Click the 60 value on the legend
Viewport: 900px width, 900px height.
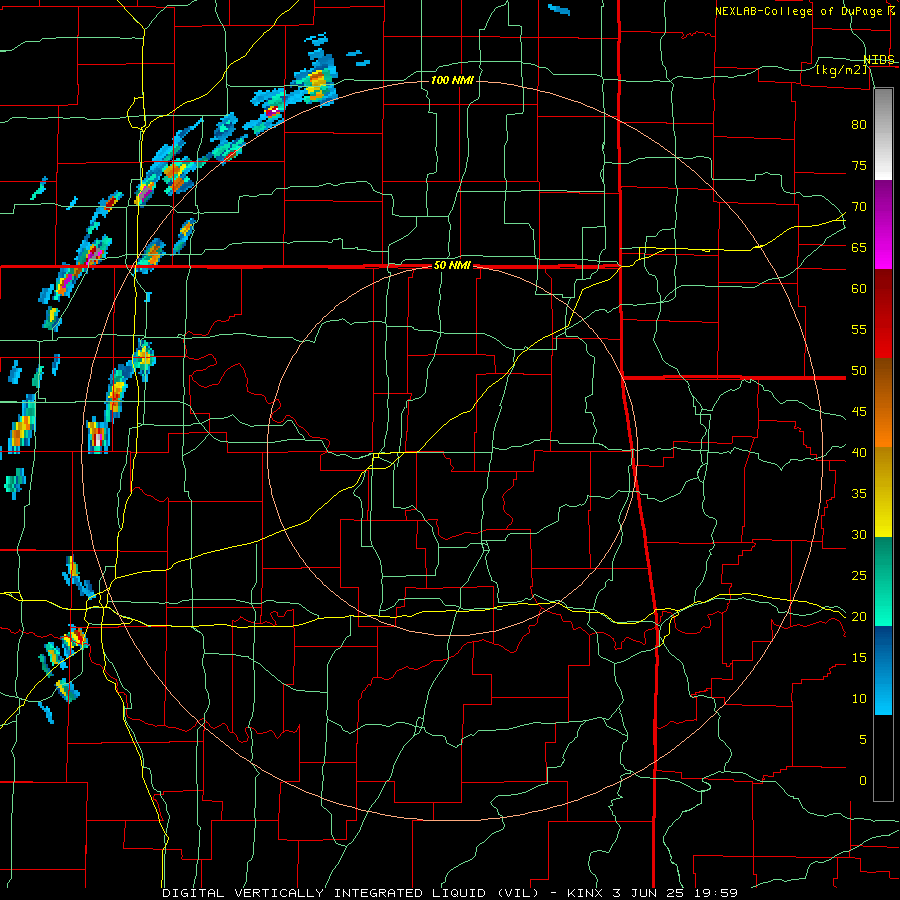(x=859, y=289)
